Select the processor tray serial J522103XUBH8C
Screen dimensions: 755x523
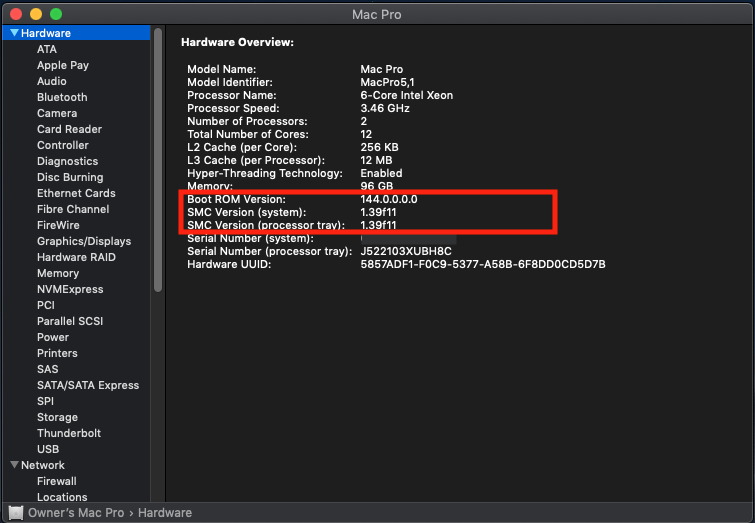[406, 251]
